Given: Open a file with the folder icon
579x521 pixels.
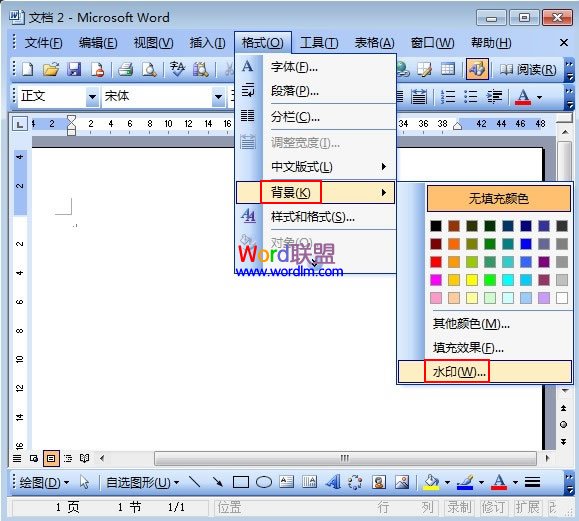Looking at the screenshot, I should (x=51, y=69).
